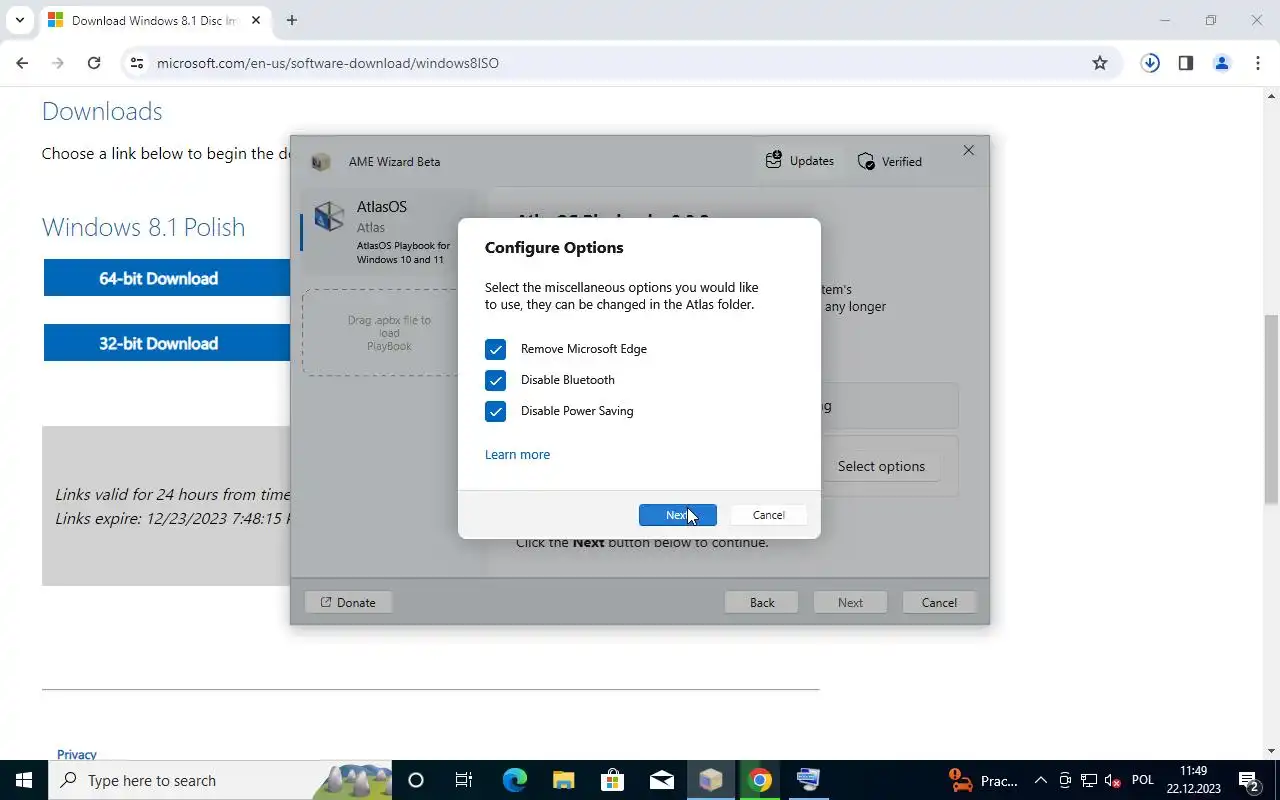Screen dimensions: 1280x800
Task: Toggle the Disable Bluetooth checkbox
Action: [x=495, y=380]
